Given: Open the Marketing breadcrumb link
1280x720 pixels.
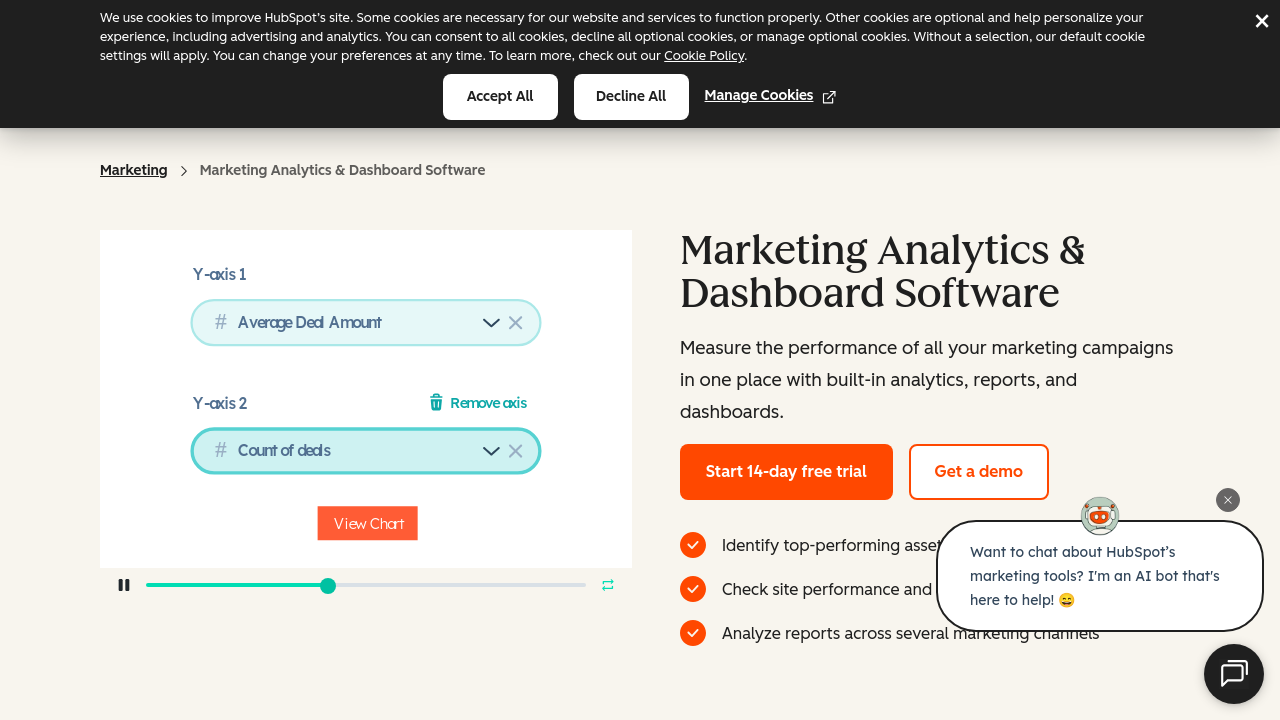Looking at the screenshot, I should (x=133, y=170).
